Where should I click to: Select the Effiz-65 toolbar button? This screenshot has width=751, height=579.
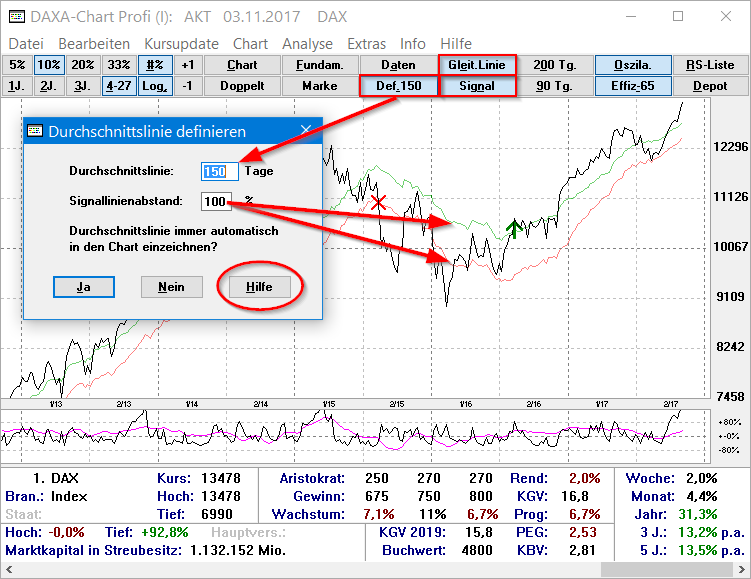[632, 86]
